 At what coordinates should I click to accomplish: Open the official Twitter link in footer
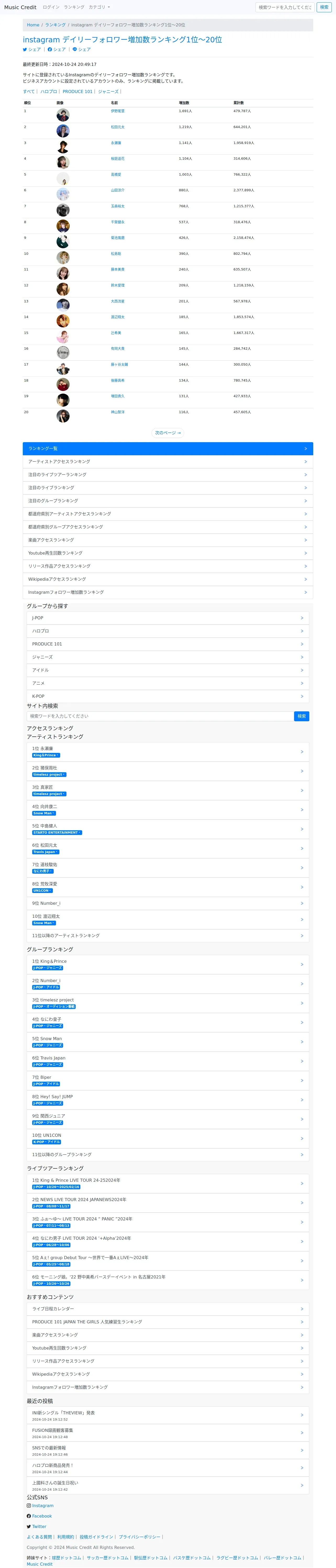(x=39, y=1526)
